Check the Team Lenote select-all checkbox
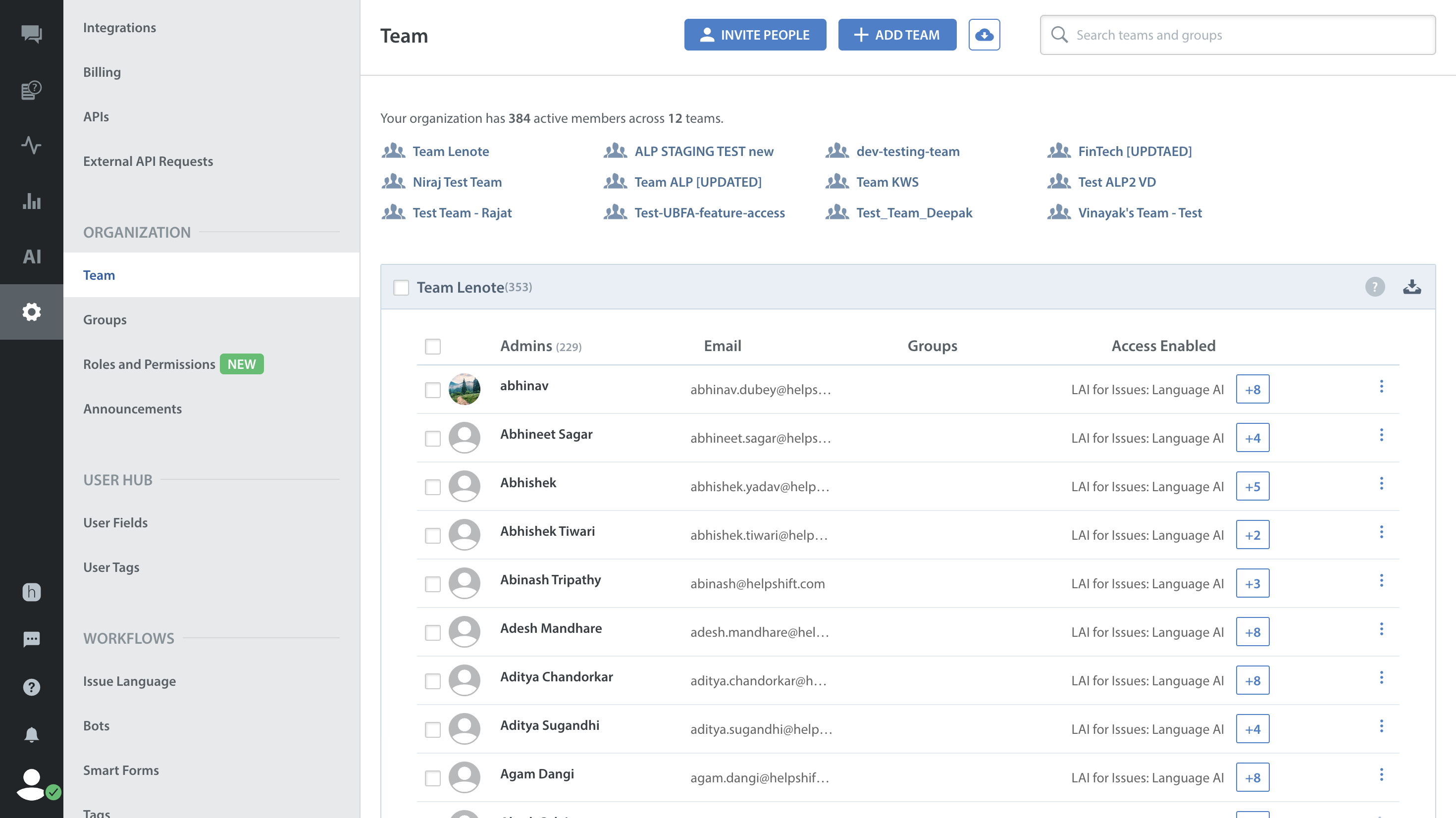Viewport: 1456px width, 818px height. (x=401, y=287)
